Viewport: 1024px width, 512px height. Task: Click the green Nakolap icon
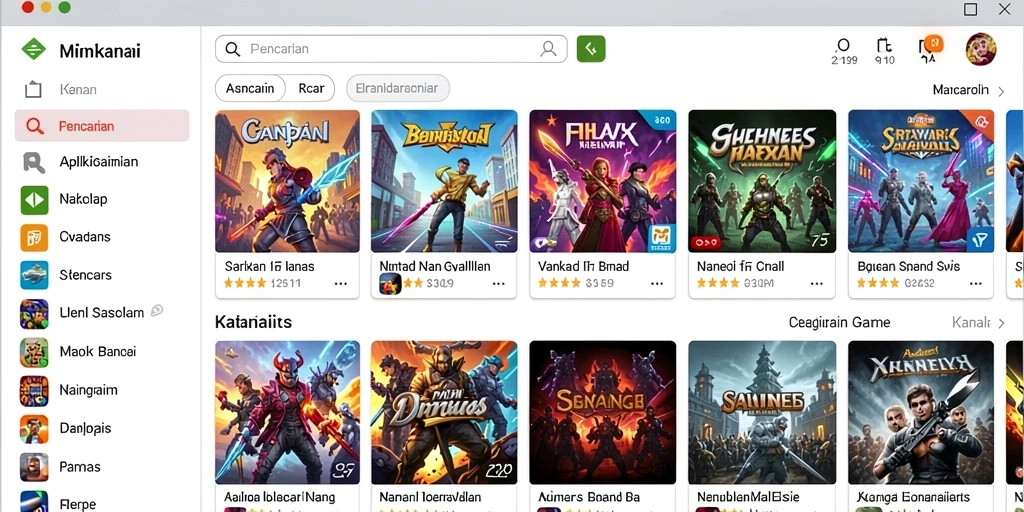(34, 200)
